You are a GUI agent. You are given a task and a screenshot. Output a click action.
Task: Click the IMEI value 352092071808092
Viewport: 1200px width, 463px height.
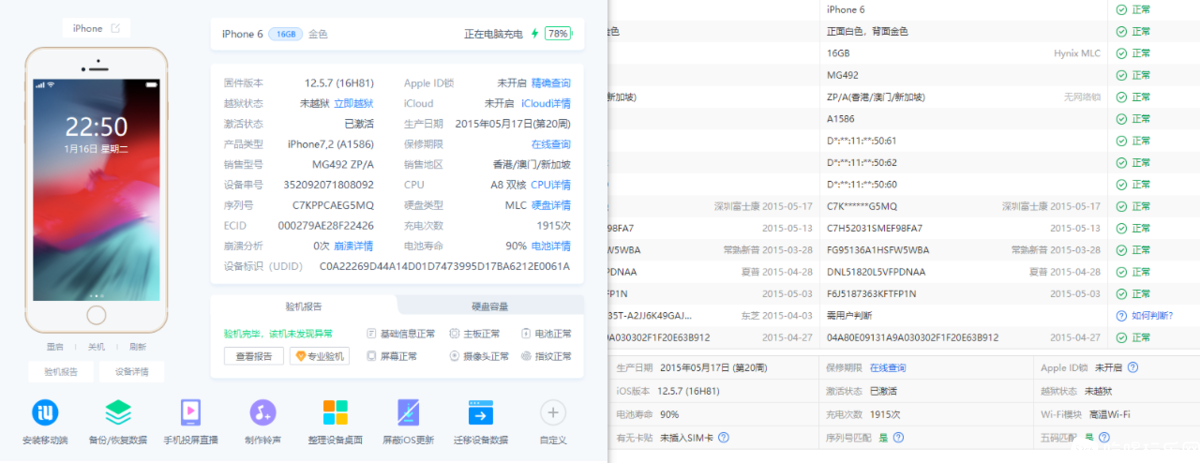click(329, 185)
